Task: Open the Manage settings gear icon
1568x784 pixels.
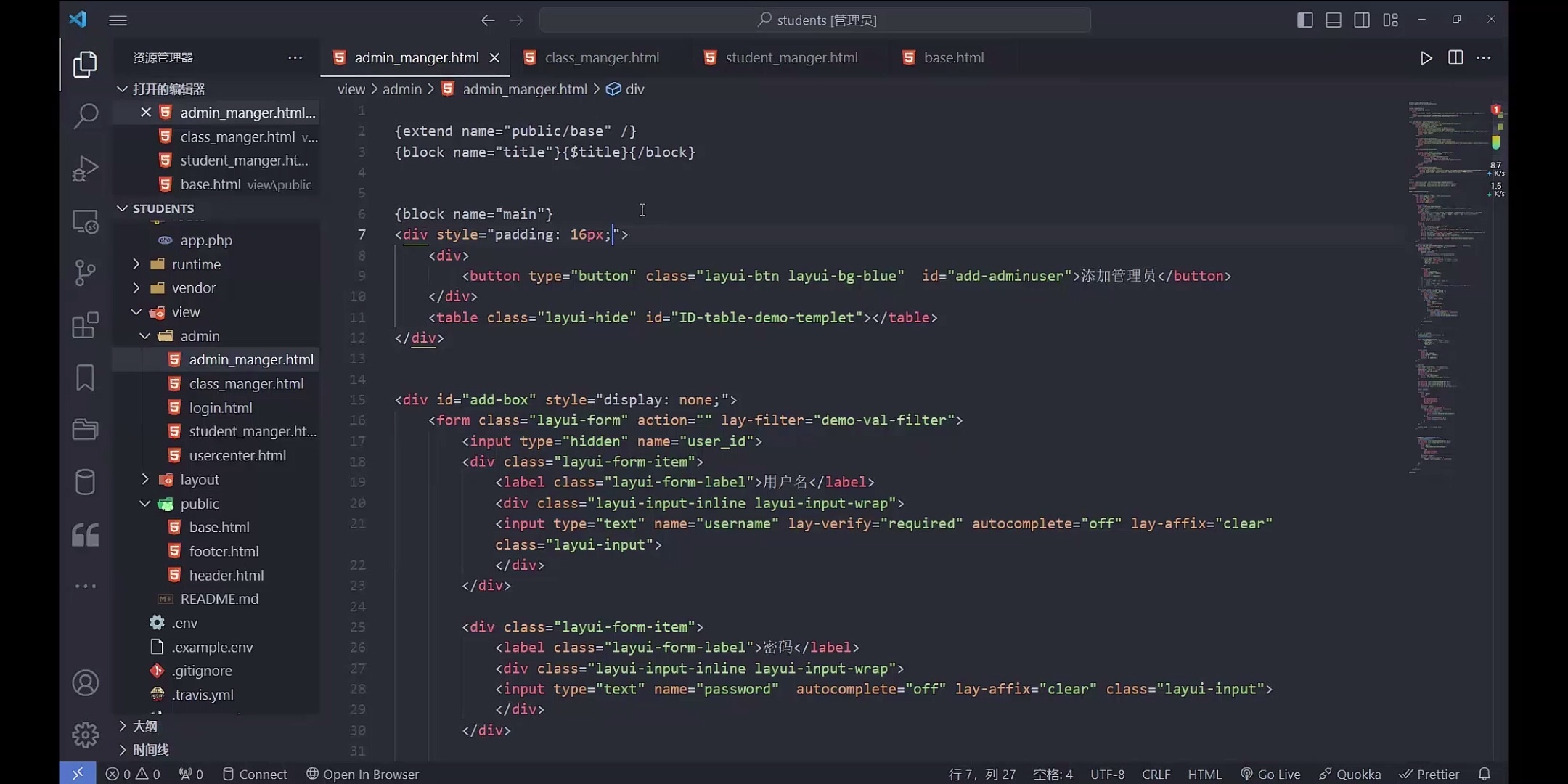Action: coord(85,735)
